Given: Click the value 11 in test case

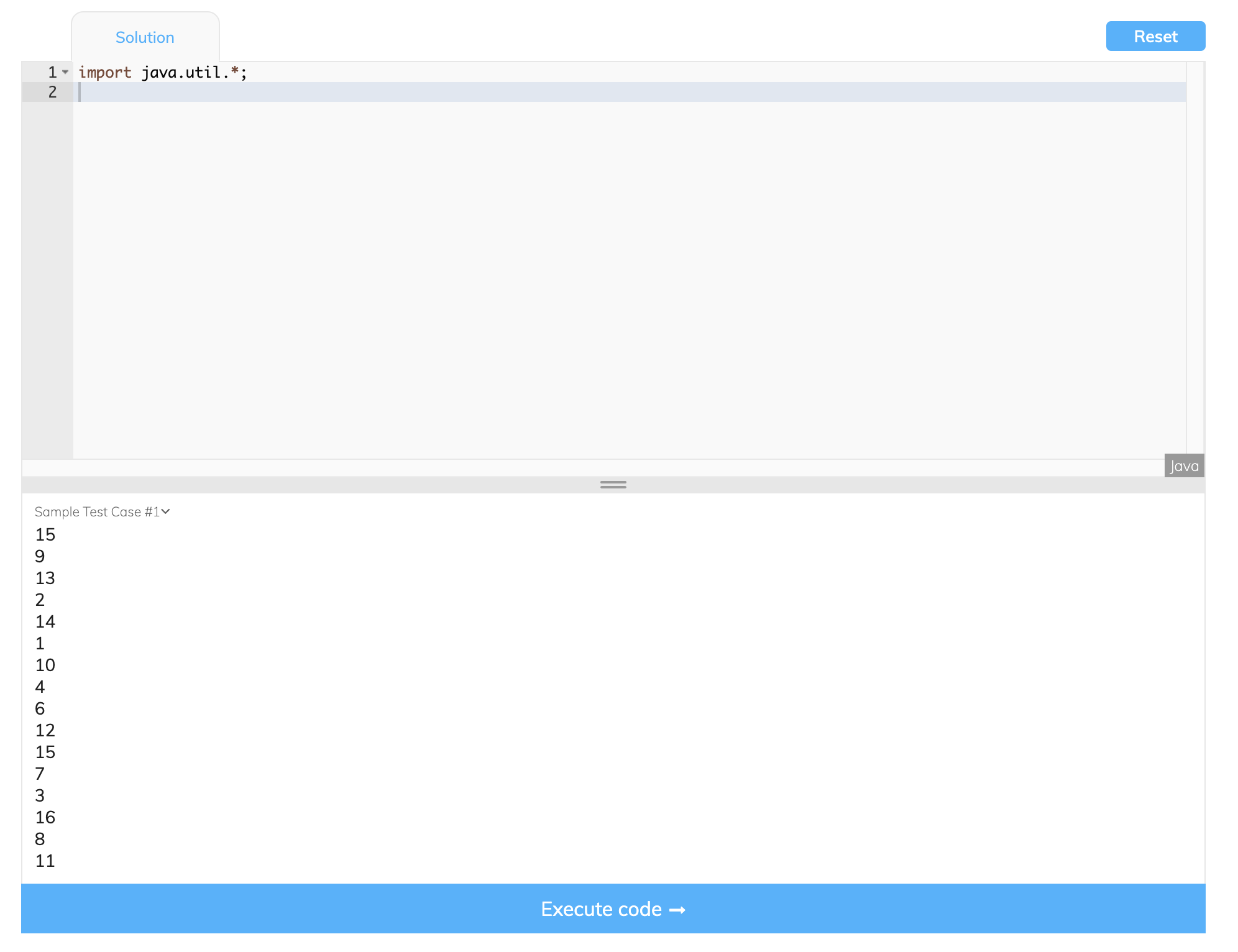Looking at the screenshot, I should pos(45,861).
